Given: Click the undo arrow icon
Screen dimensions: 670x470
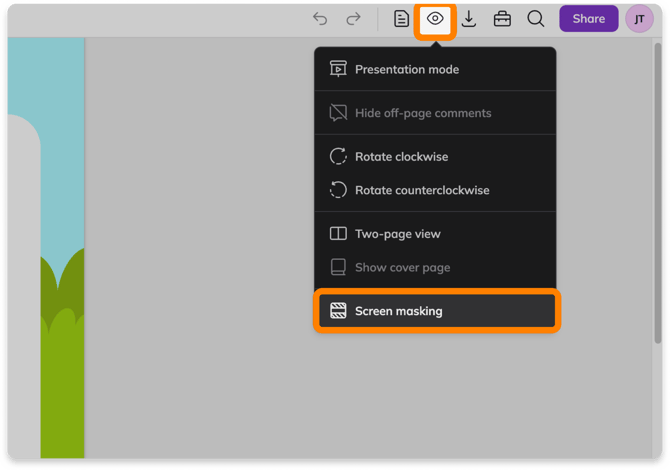Looking at the screenshot, I should point(320,19).
